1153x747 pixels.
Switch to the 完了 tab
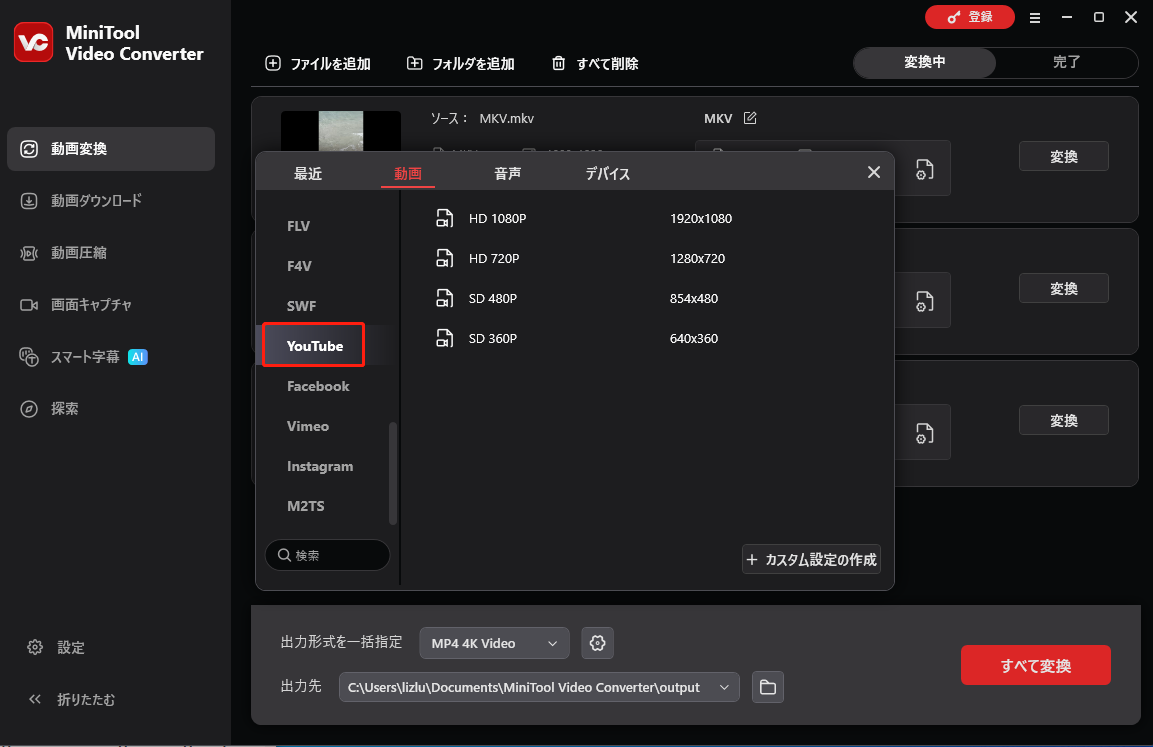(x=1067, y=62)
